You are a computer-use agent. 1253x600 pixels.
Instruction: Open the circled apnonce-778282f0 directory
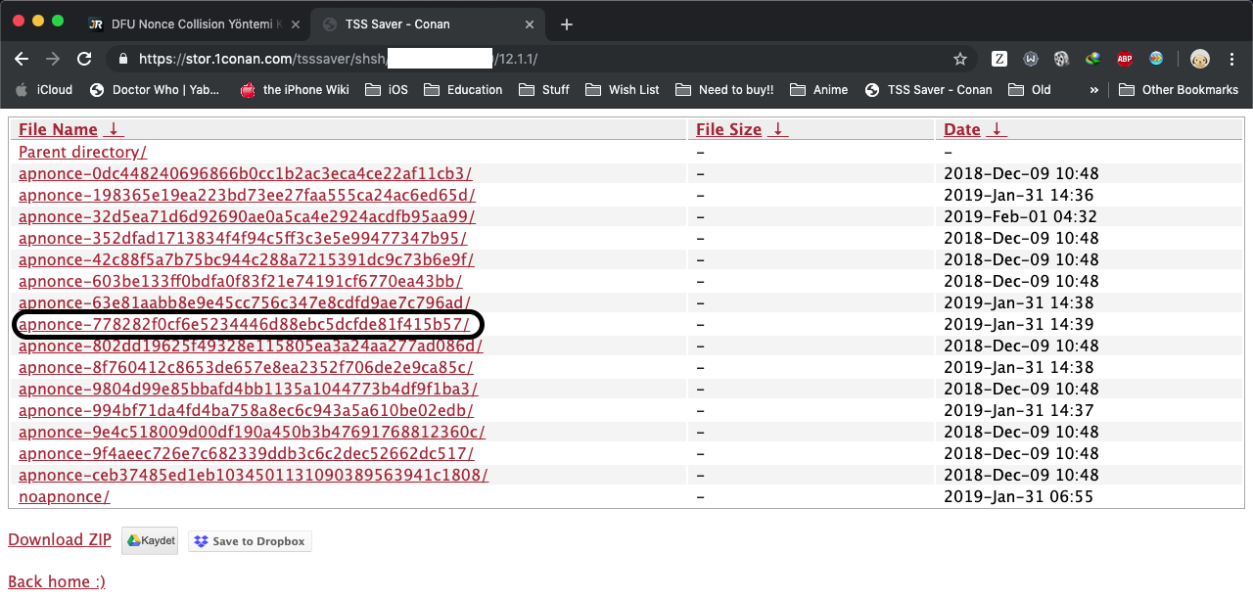click(x=243, y=325)
